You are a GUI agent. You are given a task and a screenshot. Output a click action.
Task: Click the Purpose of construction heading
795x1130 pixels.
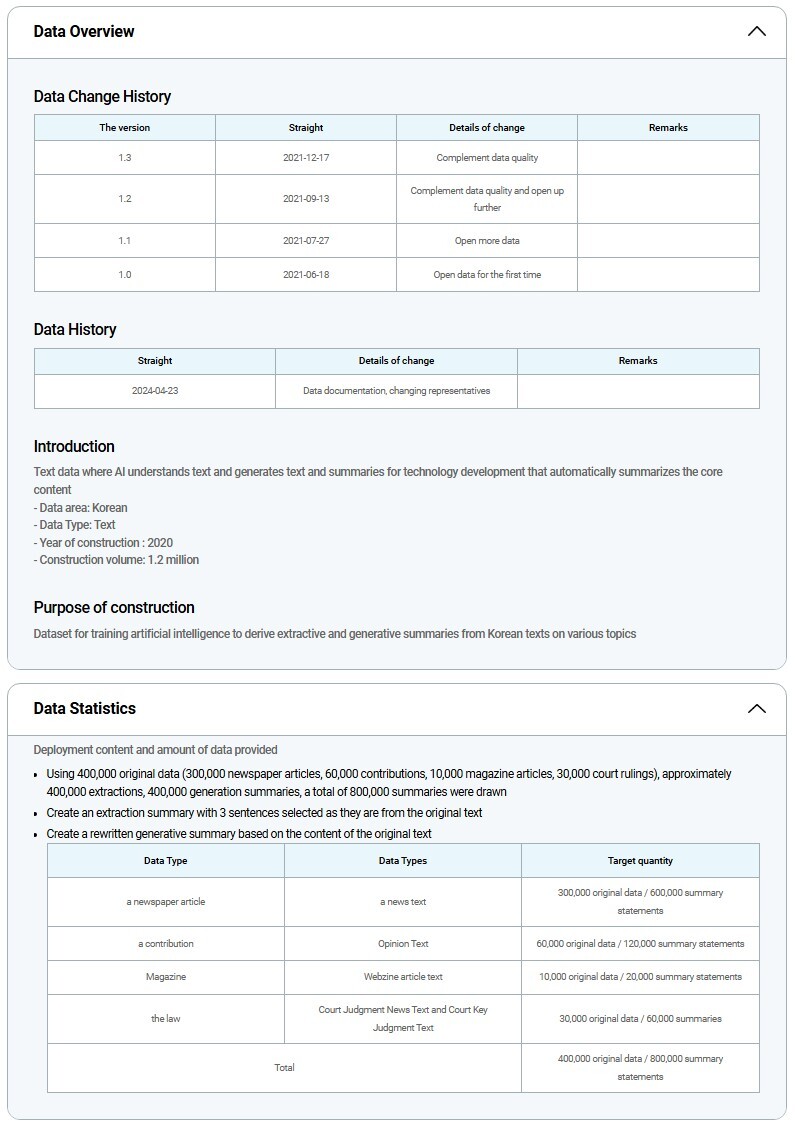(x=114, y=608)
